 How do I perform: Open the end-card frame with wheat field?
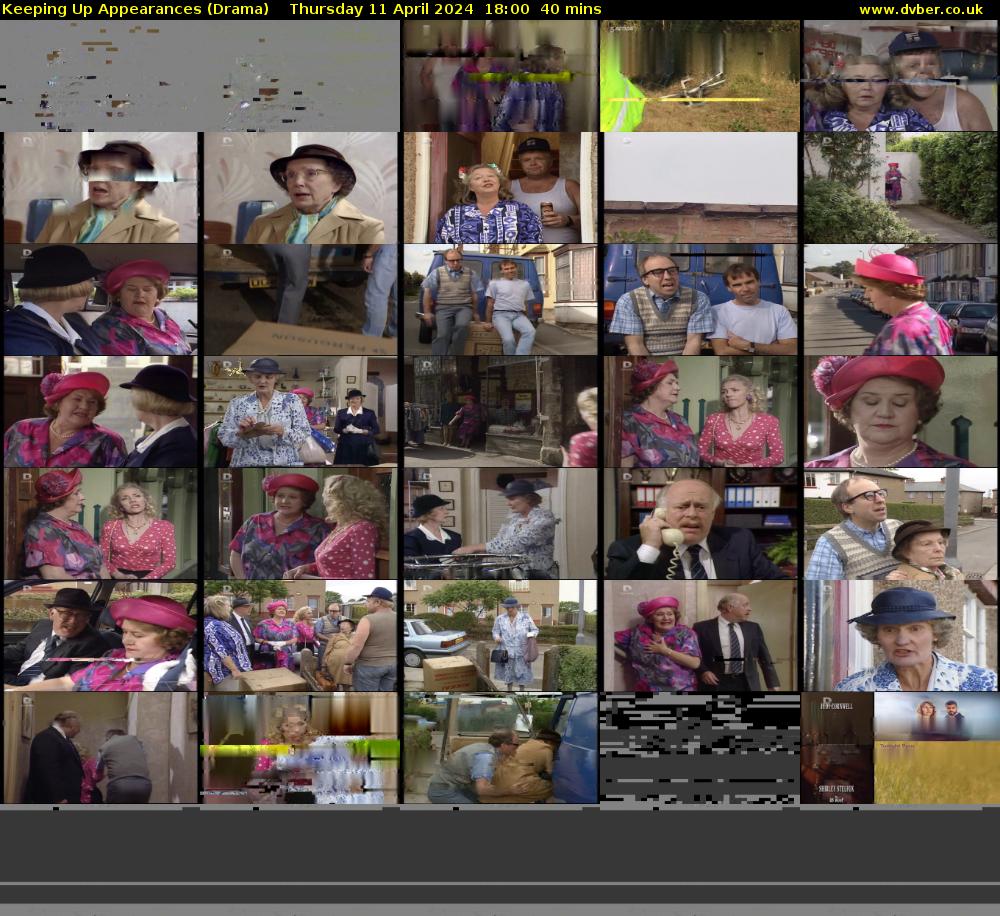click(900, 748)
